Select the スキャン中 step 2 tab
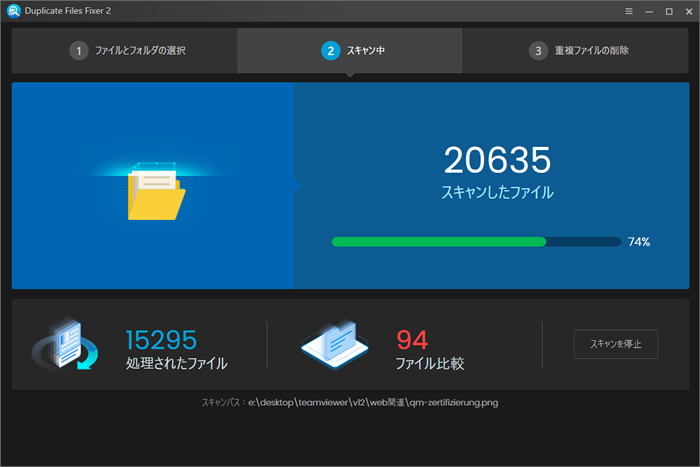Viewport: 700px width, 467px height. tap(350, 50)
